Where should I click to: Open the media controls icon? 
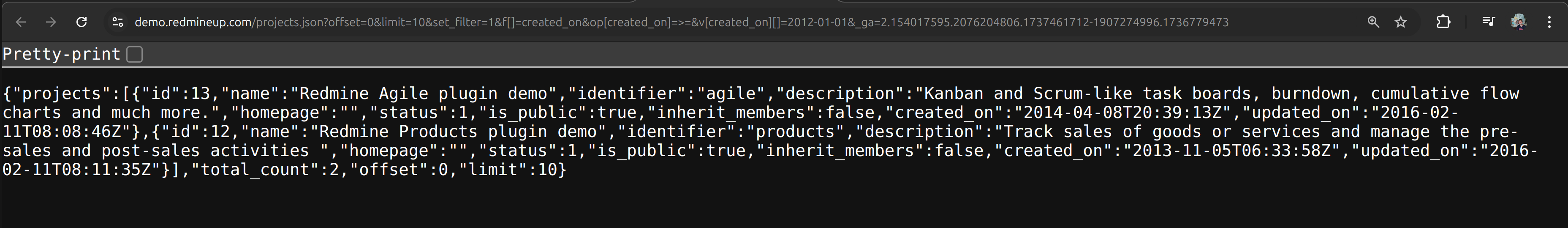point(1488,22)
